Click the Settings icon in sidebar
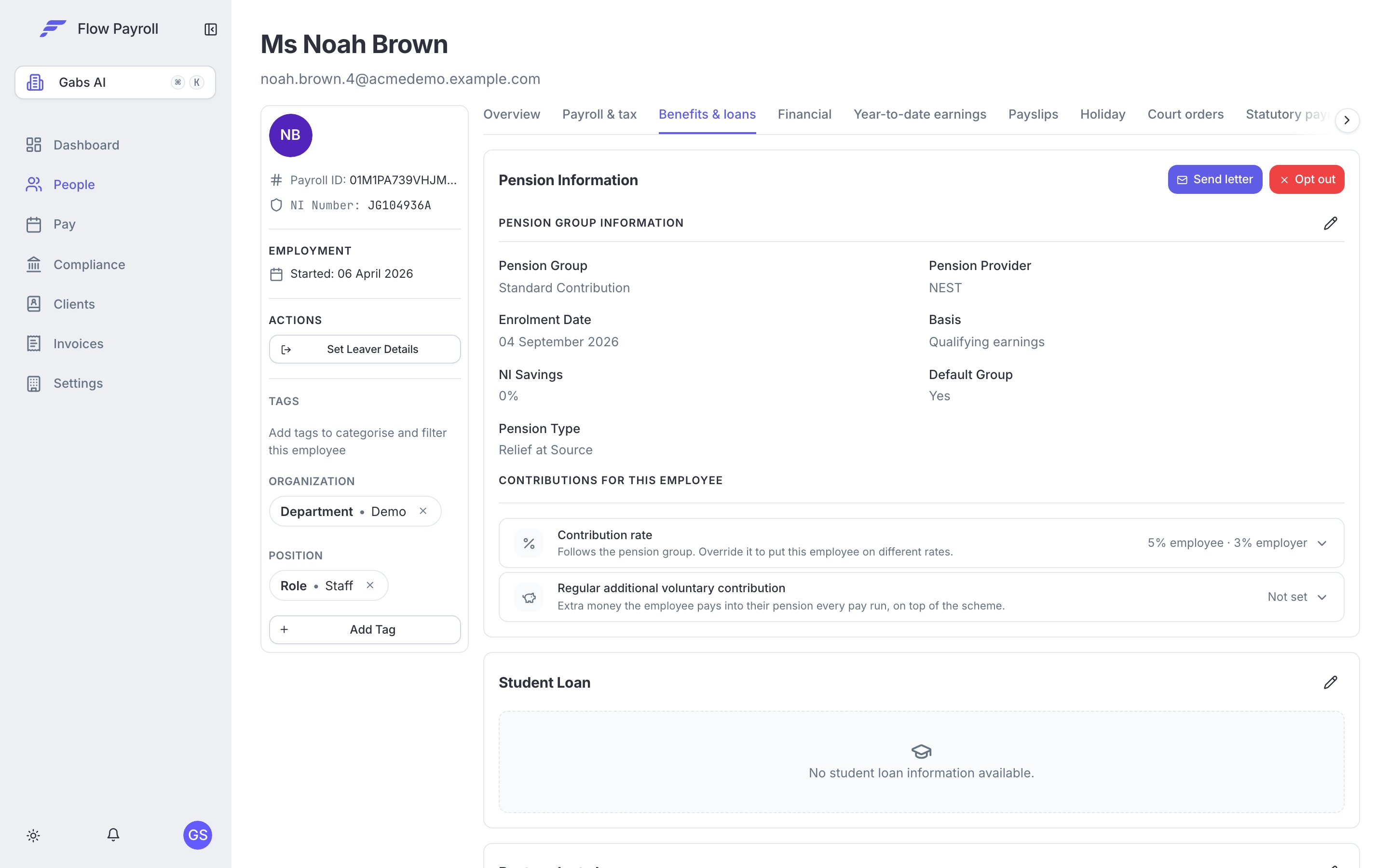The width and height of the screenshot is (1389, 868). pyautogui.click(x=34, y=383)
